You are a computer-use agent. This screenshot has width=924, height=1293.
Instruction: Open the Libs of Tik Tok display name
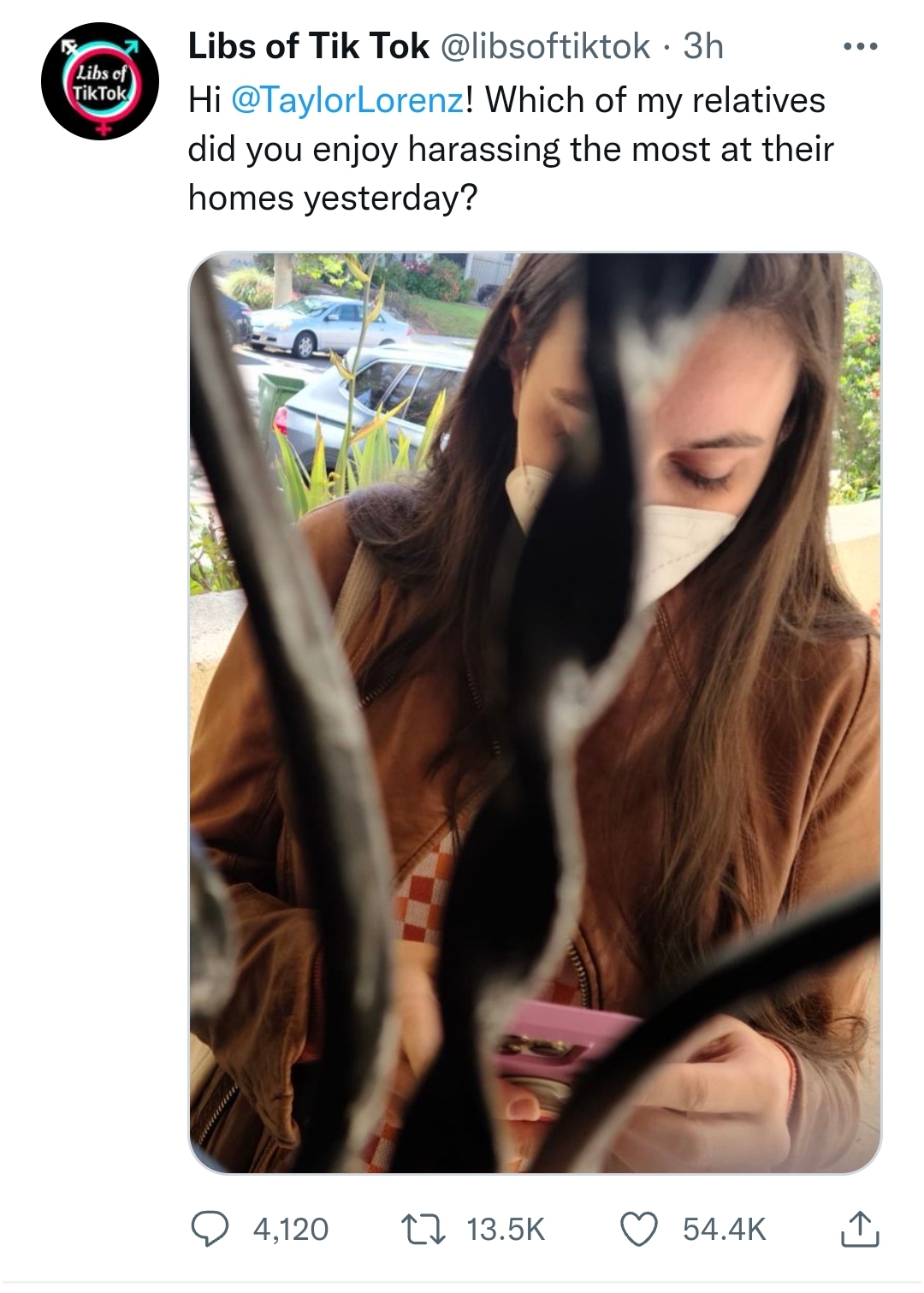click(308, 46)
